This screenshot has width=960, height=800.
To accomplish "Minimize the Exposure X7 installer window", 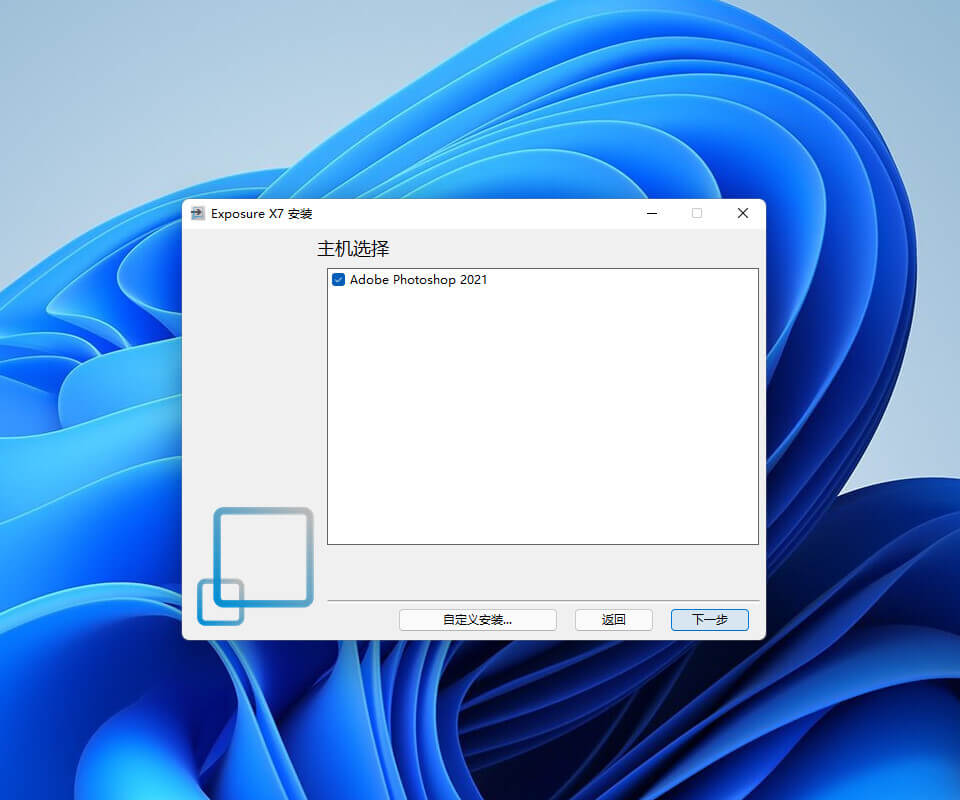I will pos(652,213).
